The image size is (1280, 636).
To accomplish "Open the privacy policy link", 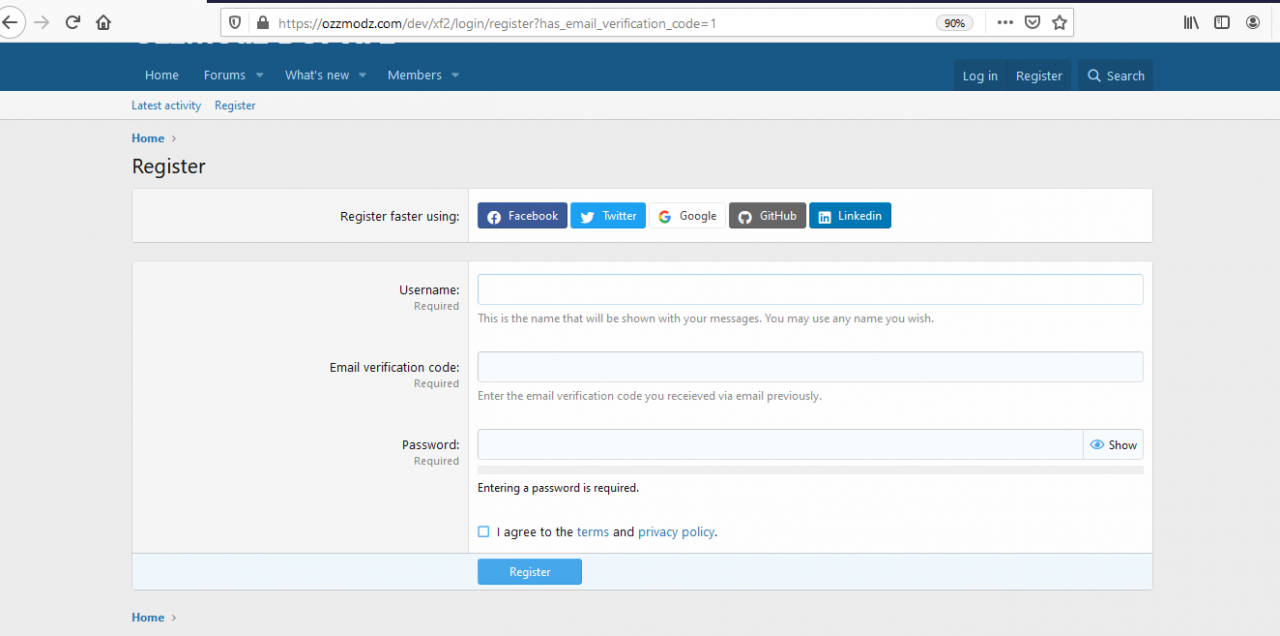I will 676,531.
